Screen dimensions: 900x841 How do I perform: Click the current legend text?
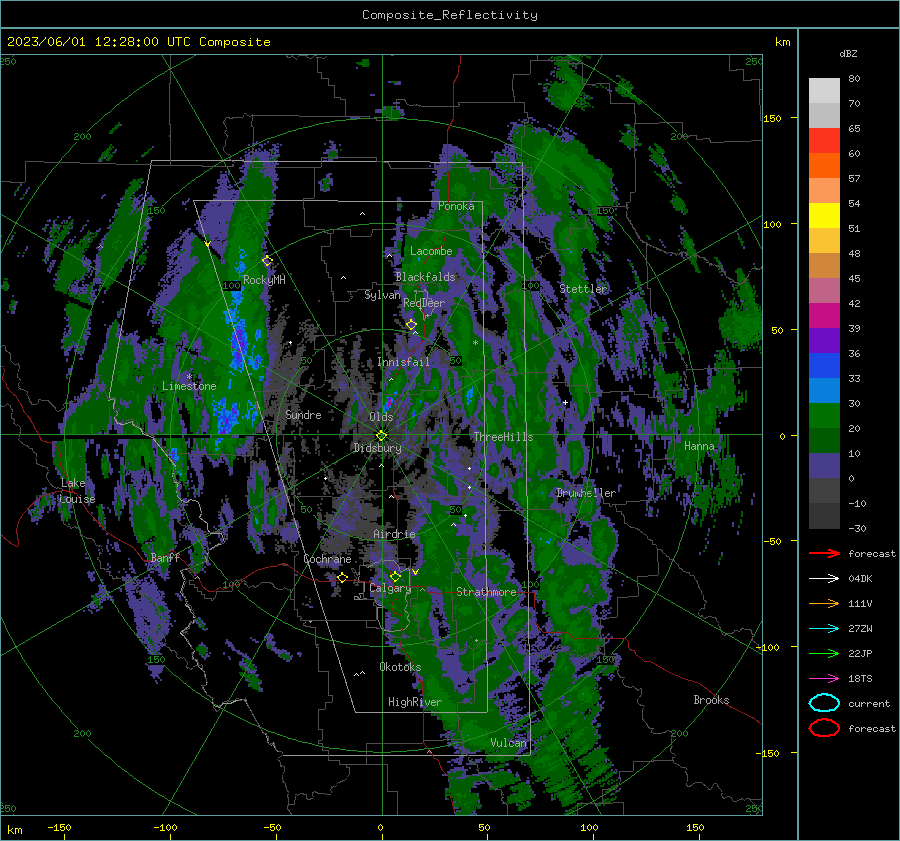869,703
